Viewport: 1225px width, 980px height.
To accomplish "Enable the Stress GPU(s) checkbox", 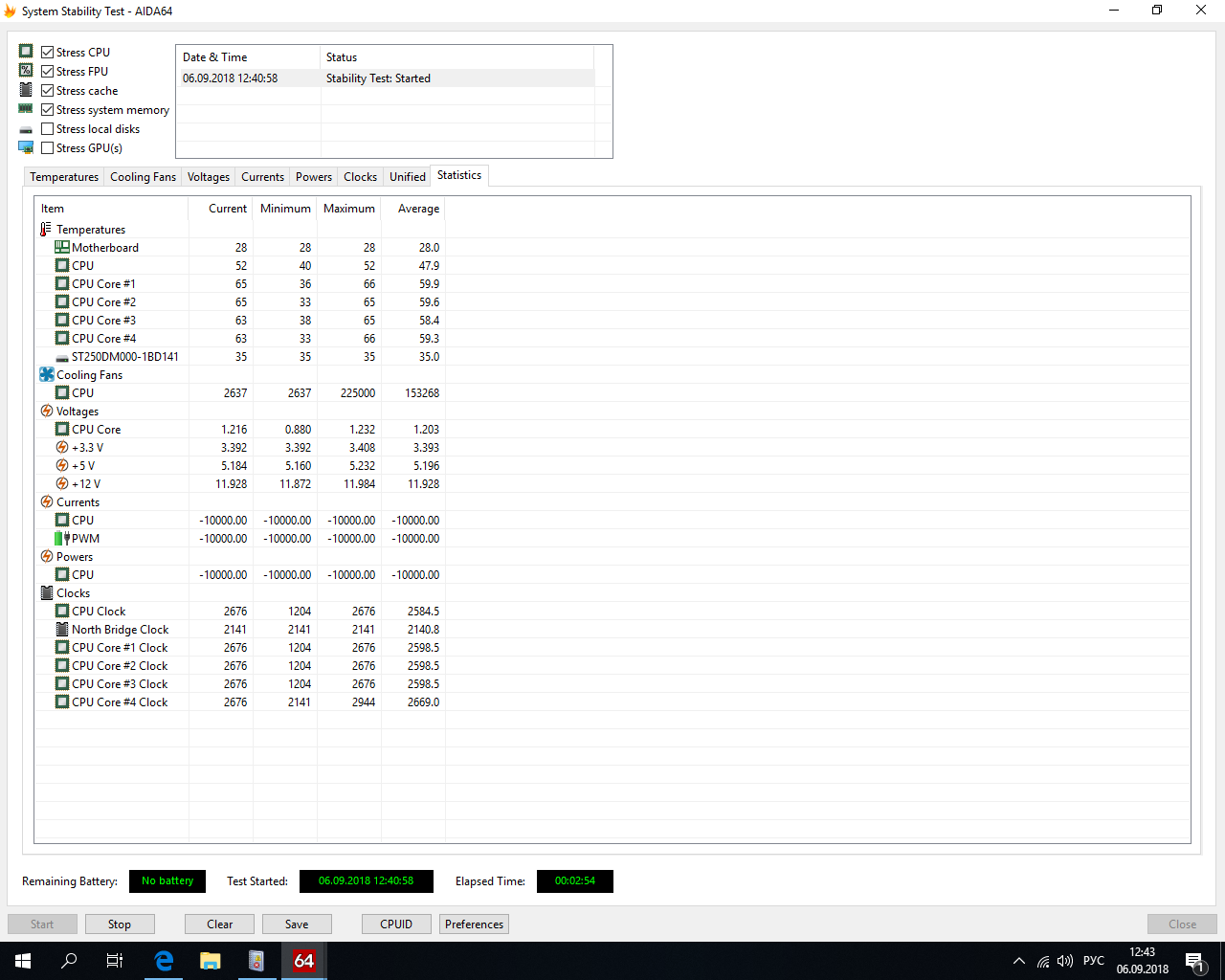I will pyautogui.click(x=47, y=147).
